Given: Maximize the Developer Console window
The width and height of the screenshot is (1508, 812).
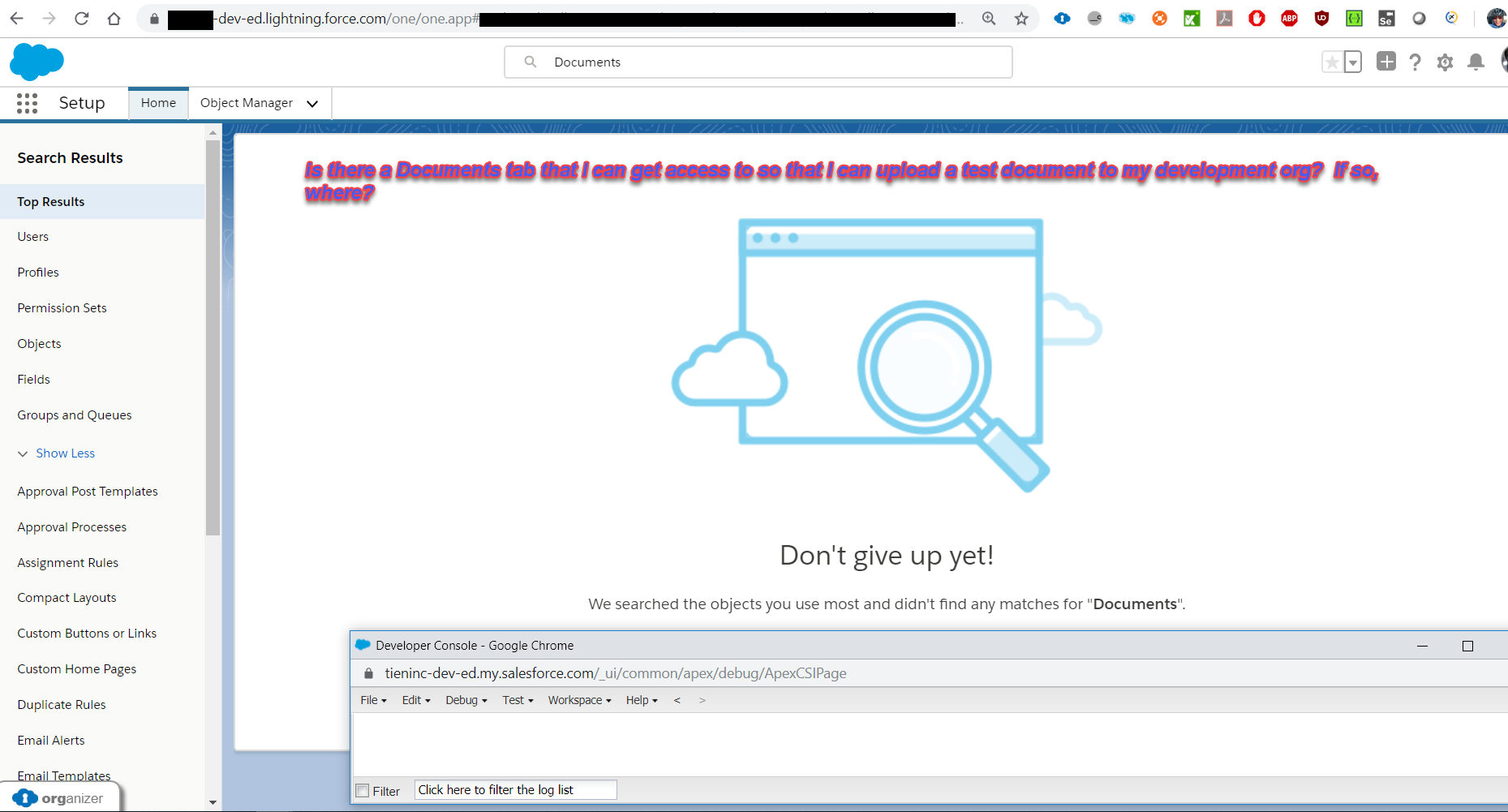Looking at the screenshot, I should point(1467,646).
